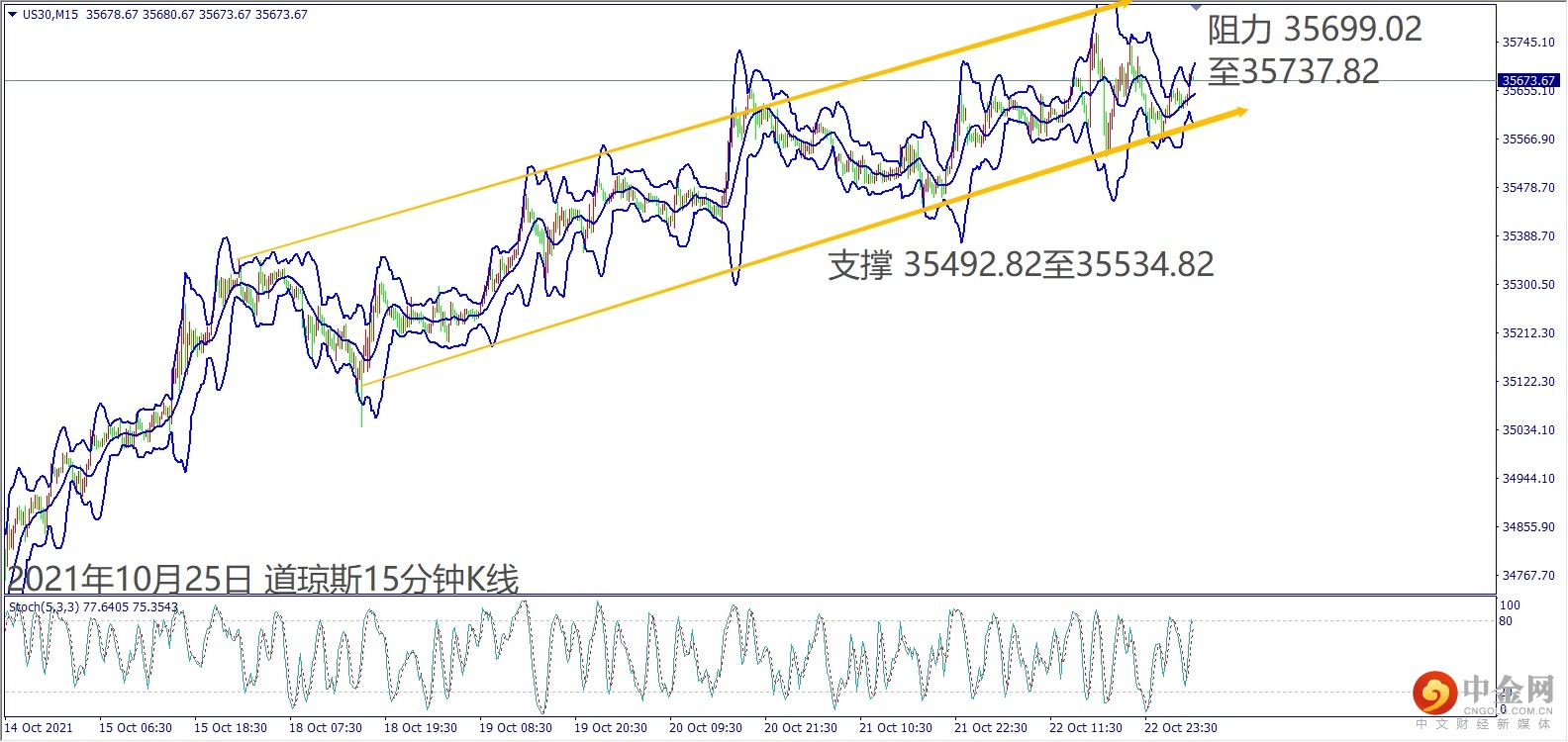
Task: Select the high value 35680.67 in header
Action: [x=168, y=15]
